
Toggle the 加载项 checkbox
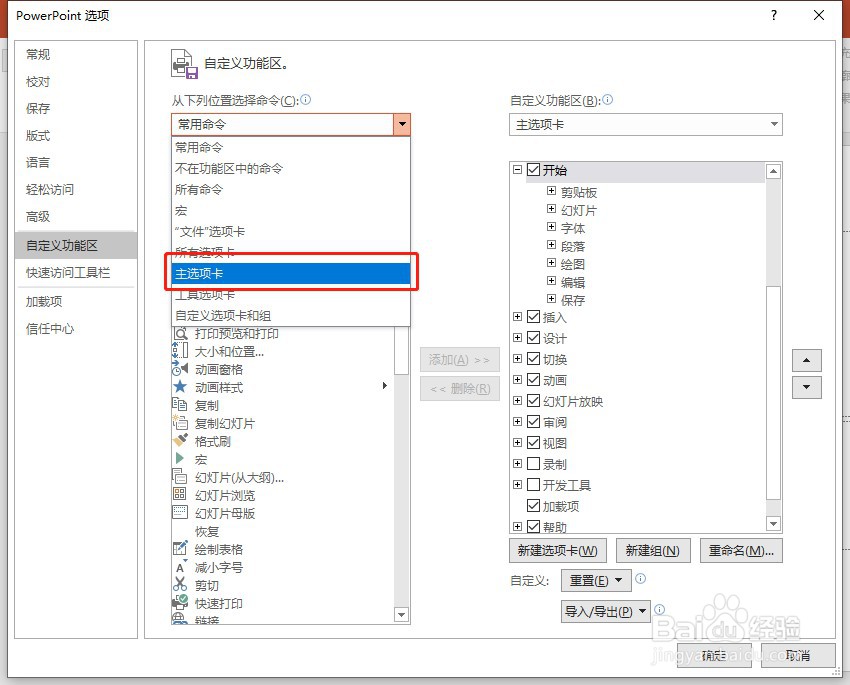(x=533, y=506)
